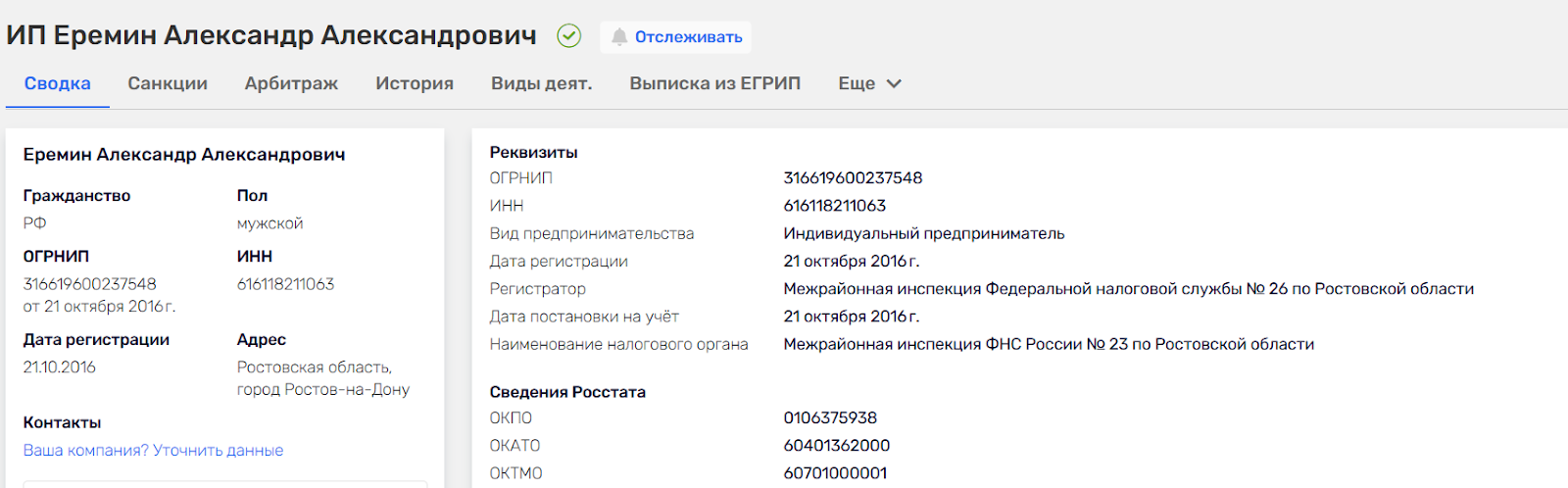
Task: Click the green verified checkmark icon
Action: click(x=568, y=36)
